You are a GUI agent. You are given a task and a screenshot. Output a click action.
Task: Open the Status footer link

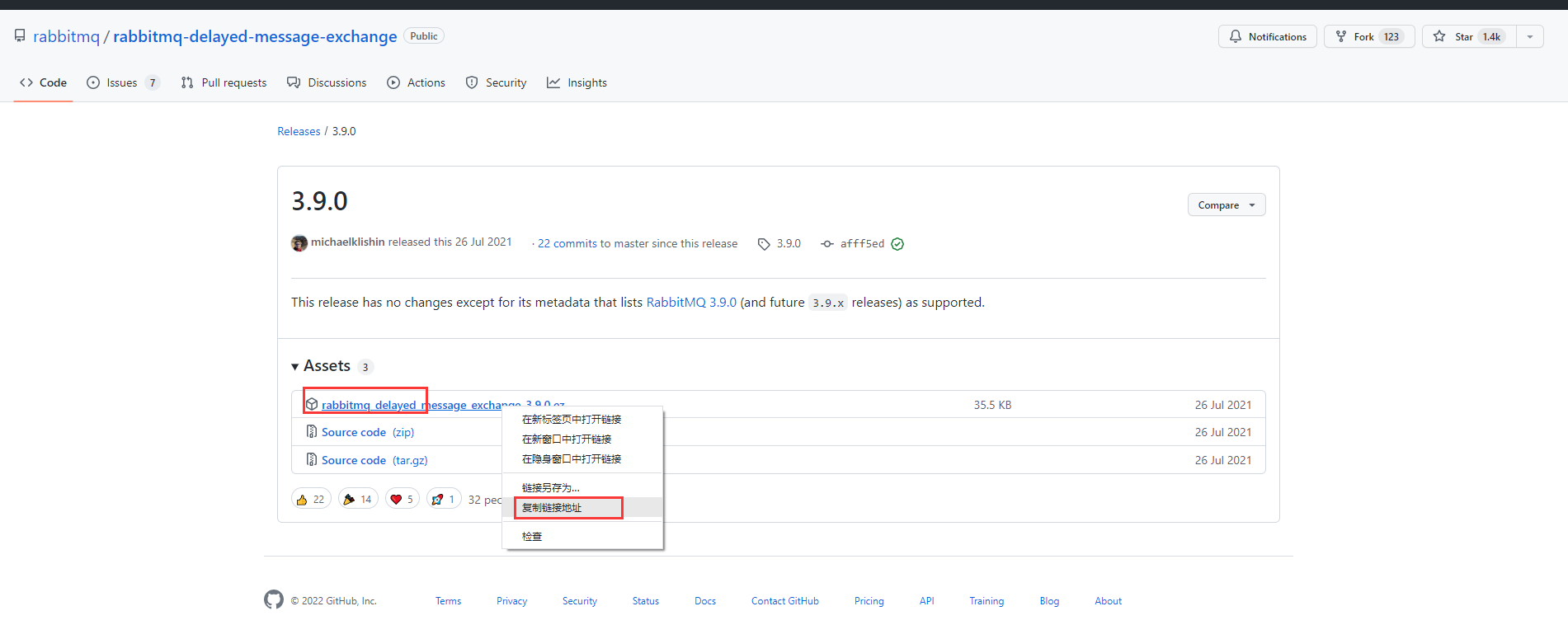click(x=646, y=601)
